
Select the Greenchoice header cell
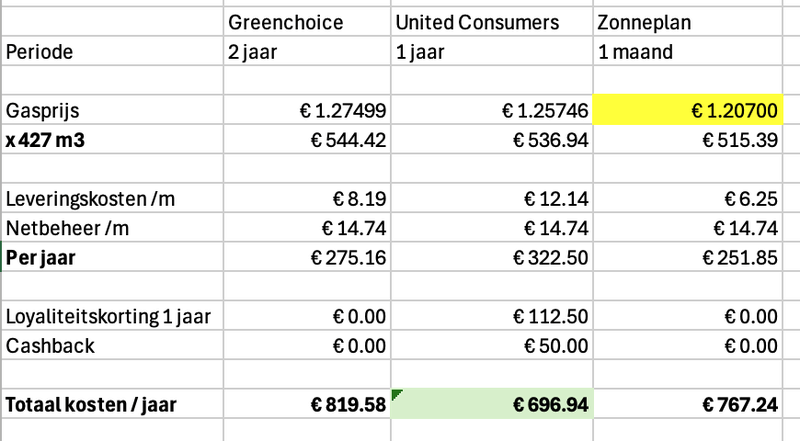[307, 22]
